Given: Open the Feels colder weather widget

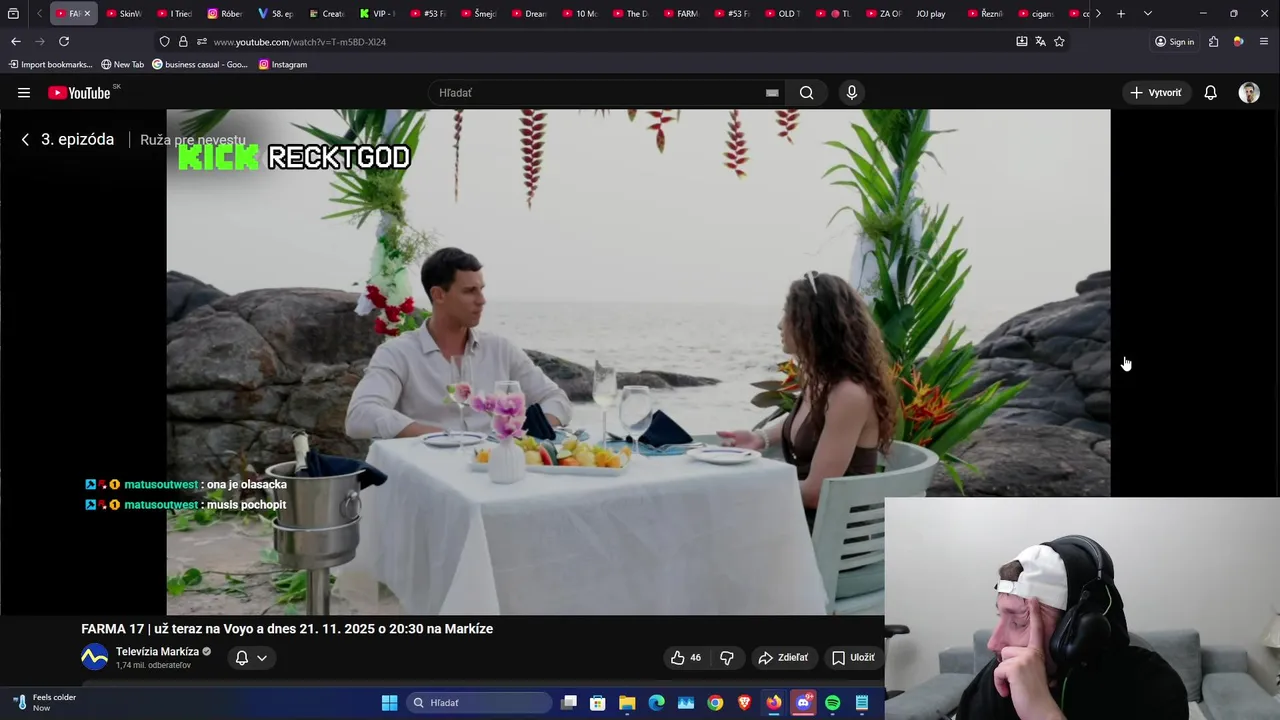Looking at the screenshot, I should (x=45, y=702).
